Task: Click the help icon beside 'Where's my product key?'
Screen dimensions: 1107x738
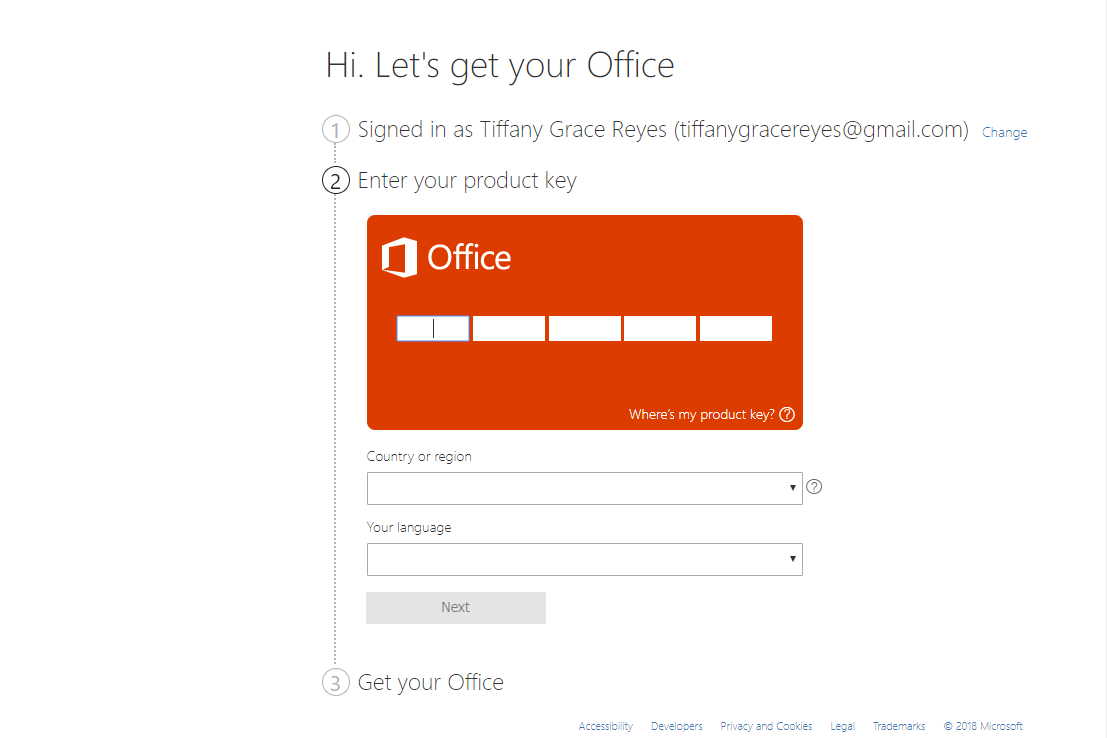Action: 787,415
